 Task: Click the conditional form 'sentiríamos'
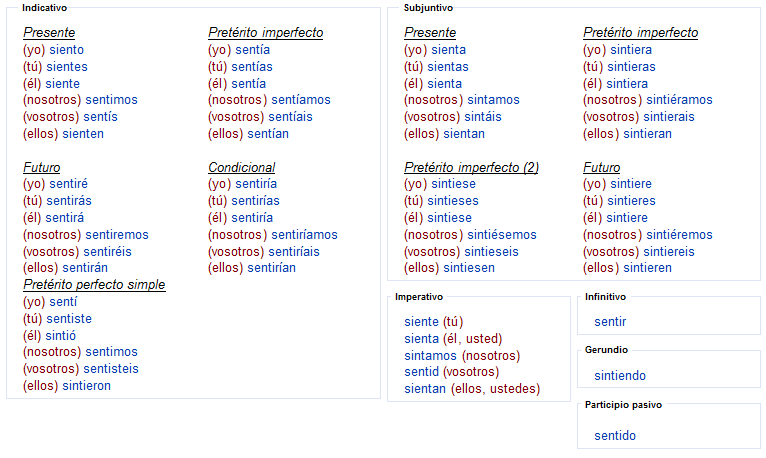[304, 235]
